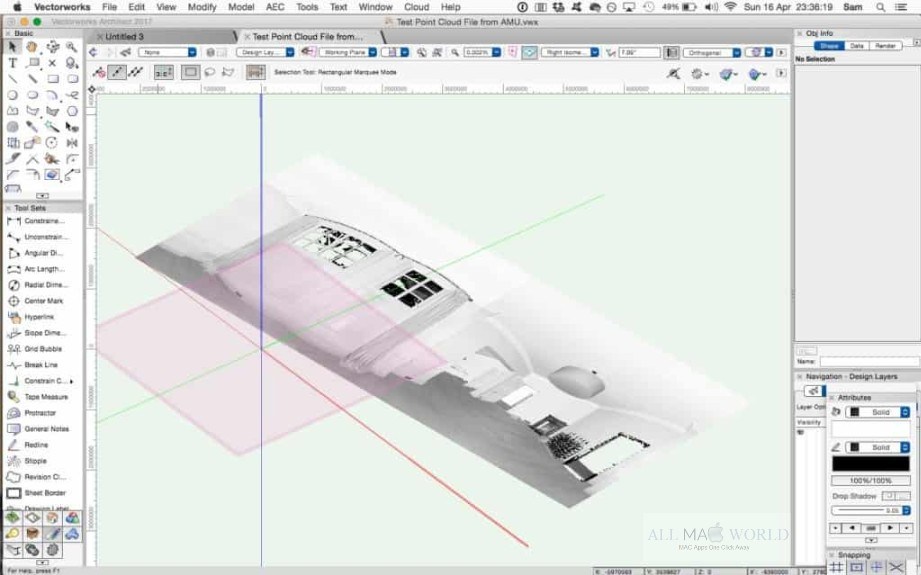Viewport: 921px width, 575px height.
Task: Toggle Snap to Grid in Snapping palette
Action: (836, 567)
